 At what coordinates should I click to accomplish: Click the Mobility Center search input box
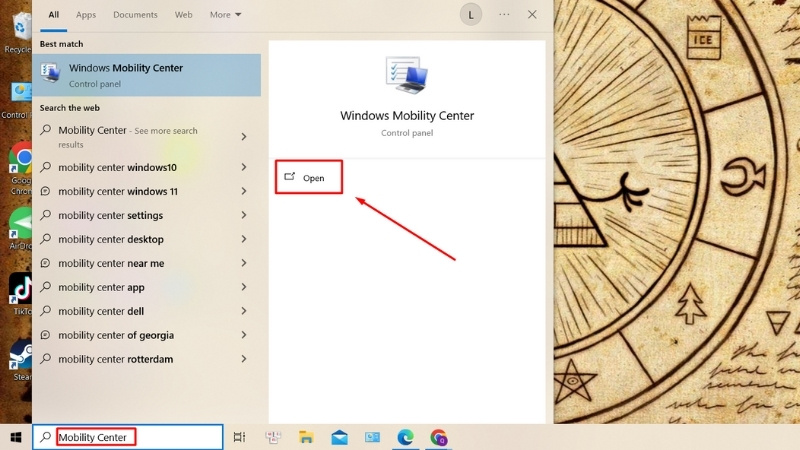pos(128,437)
